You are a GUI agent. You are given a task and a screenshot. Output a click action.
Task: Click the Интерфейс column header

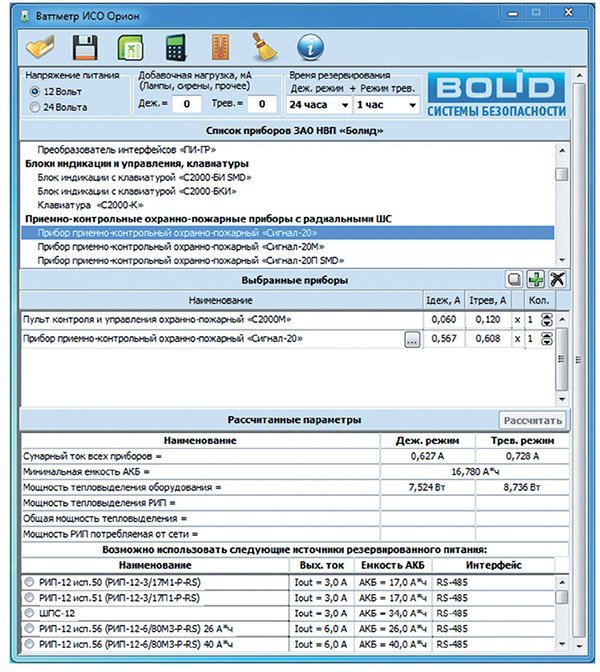tap(494, 565)
